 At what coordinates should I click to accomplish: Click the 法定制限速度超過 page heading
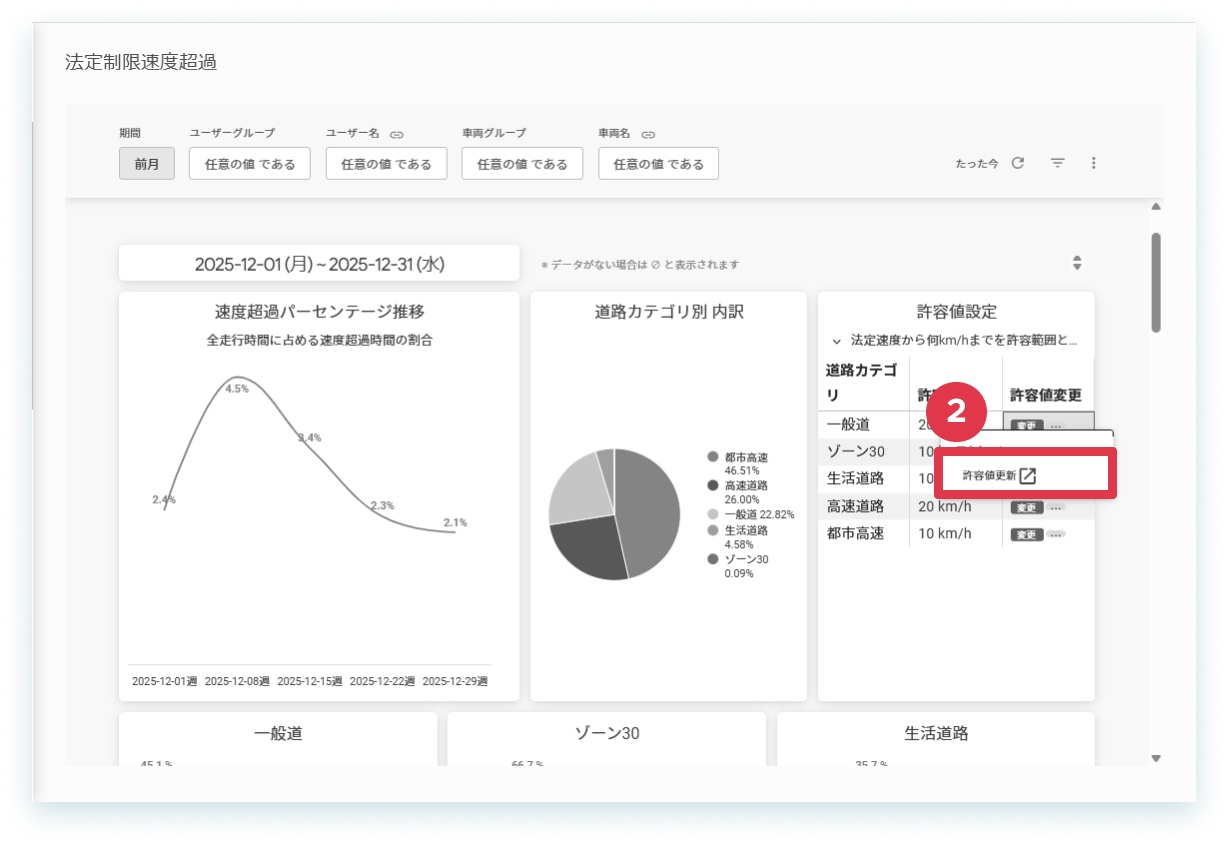point(141,62)
